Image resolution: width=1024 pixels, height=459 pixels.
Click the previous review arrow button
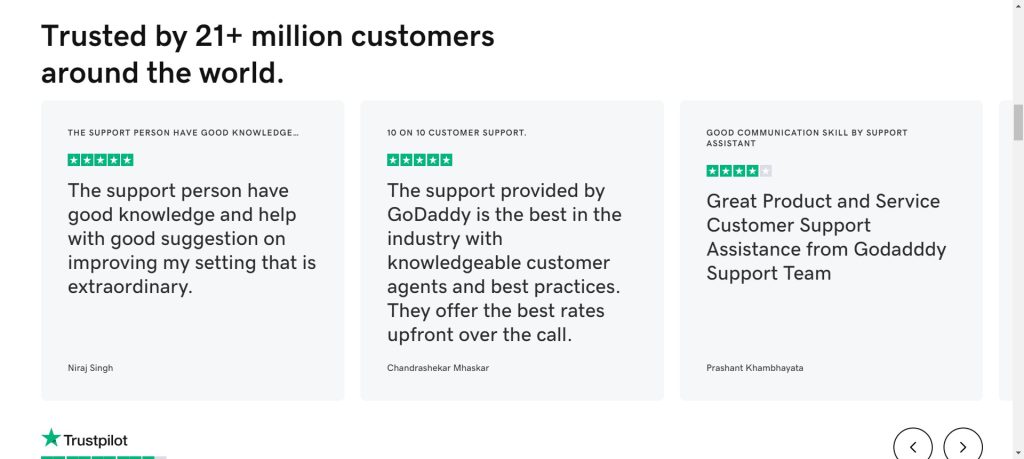point(913,445)
